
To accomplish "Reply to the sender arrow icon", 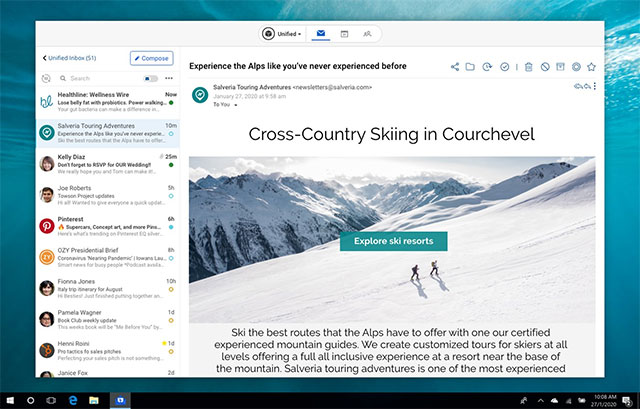I will (x=587, y=86).
